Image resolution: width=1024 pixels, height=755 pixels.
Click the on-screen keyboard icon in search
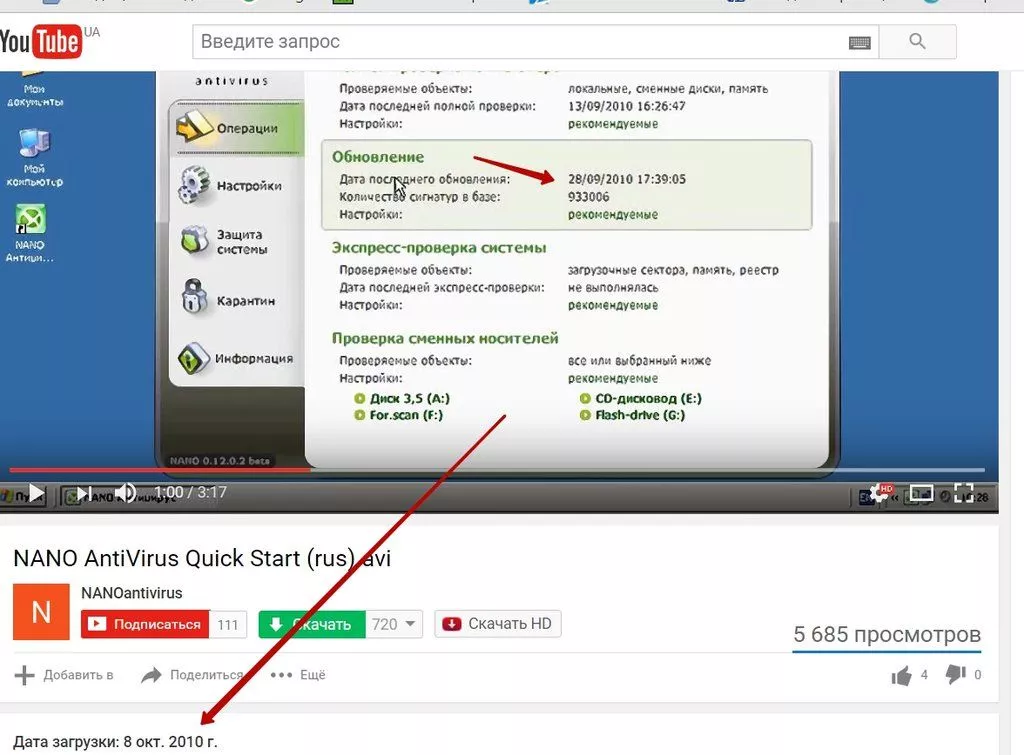(859, 42)
